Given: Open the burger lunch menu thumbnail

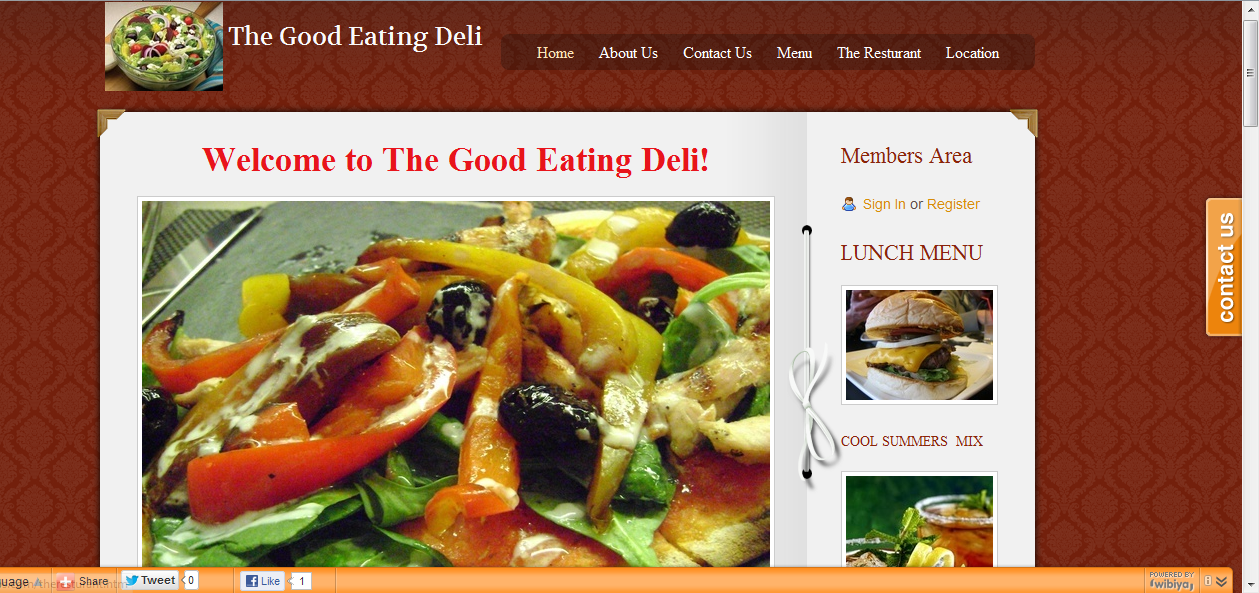Looking at the screenshot, I should click(919, 345).
